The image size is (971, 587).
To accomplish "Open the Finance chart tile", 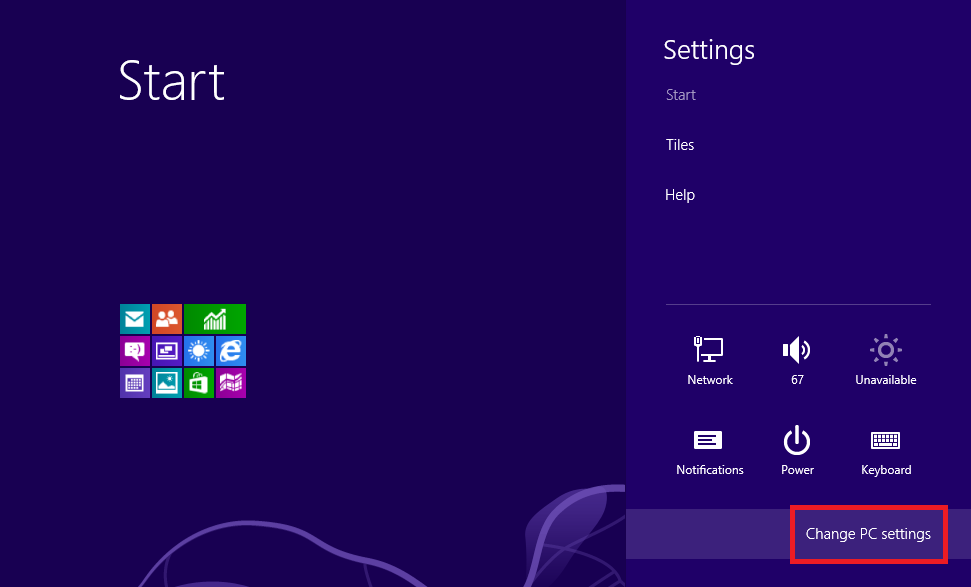I will [x=215, y=319].
